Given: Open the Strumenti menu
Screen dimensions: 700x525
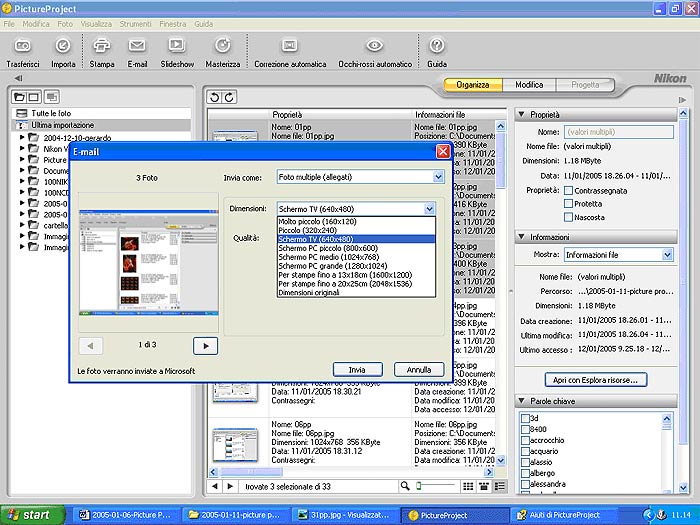Looking at the screenshot, I should pos(135,24).
